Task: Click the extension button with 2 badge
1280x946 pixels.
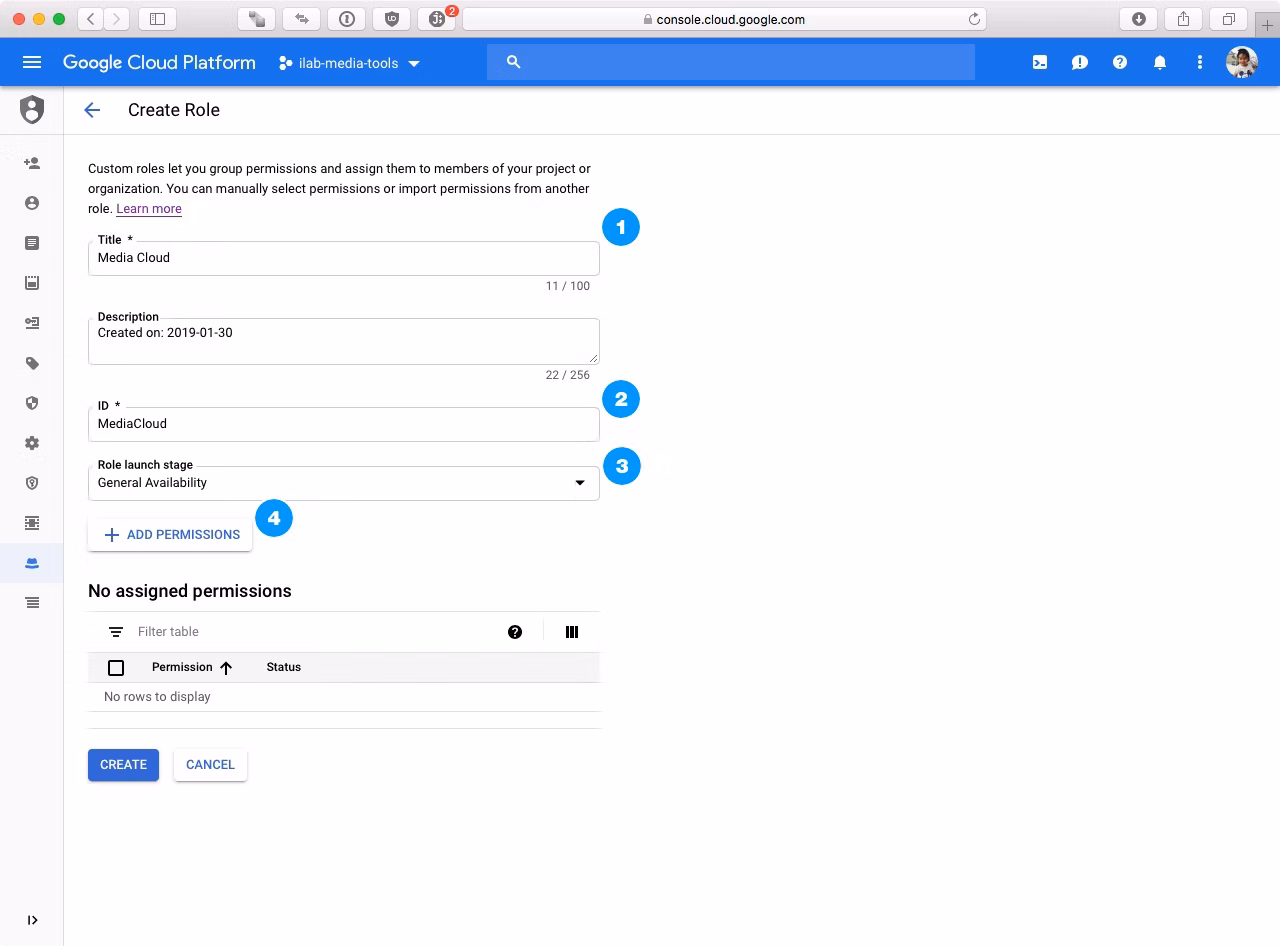Action: (437, 19)
